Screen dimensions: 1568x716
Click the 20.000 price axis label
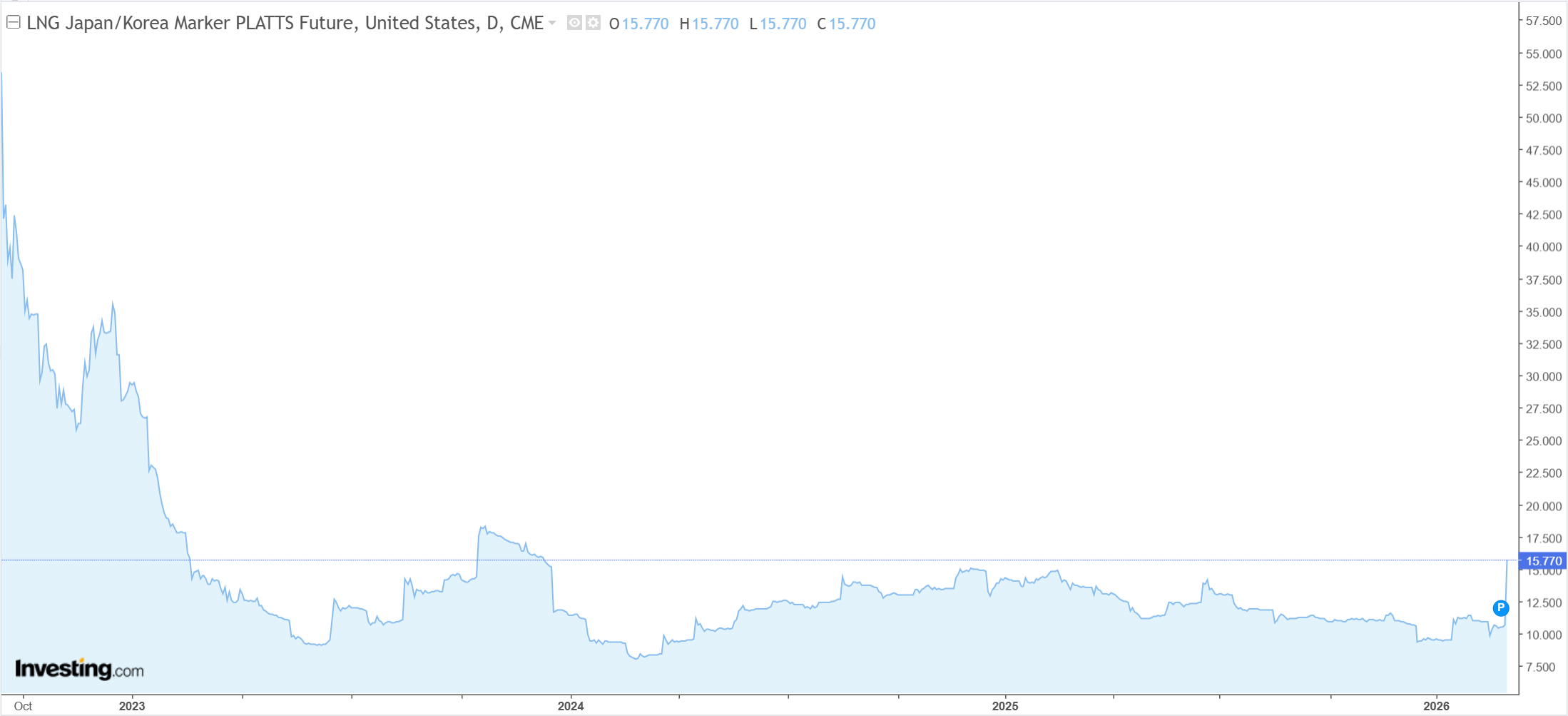(1544, 507)
